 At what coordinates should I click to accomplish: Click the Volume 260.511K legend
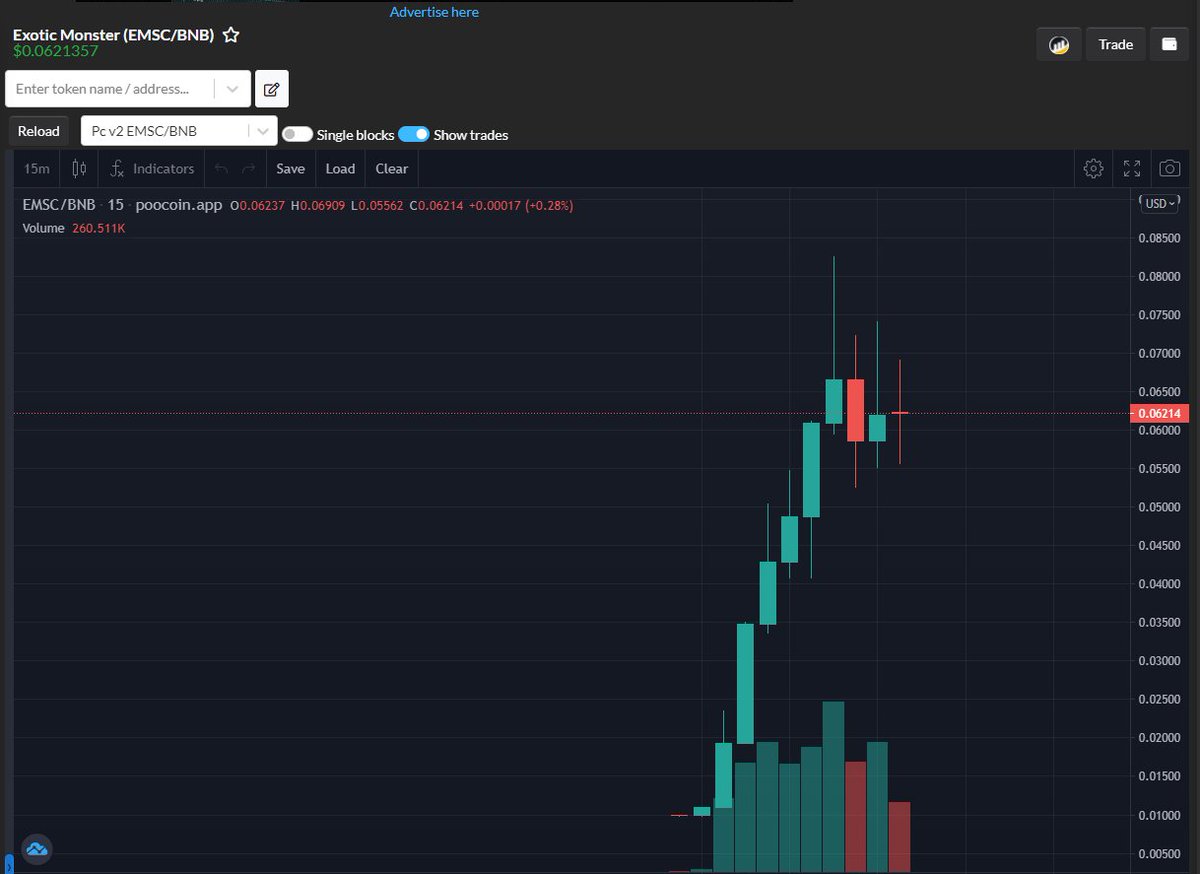click(x=74, y=228)
